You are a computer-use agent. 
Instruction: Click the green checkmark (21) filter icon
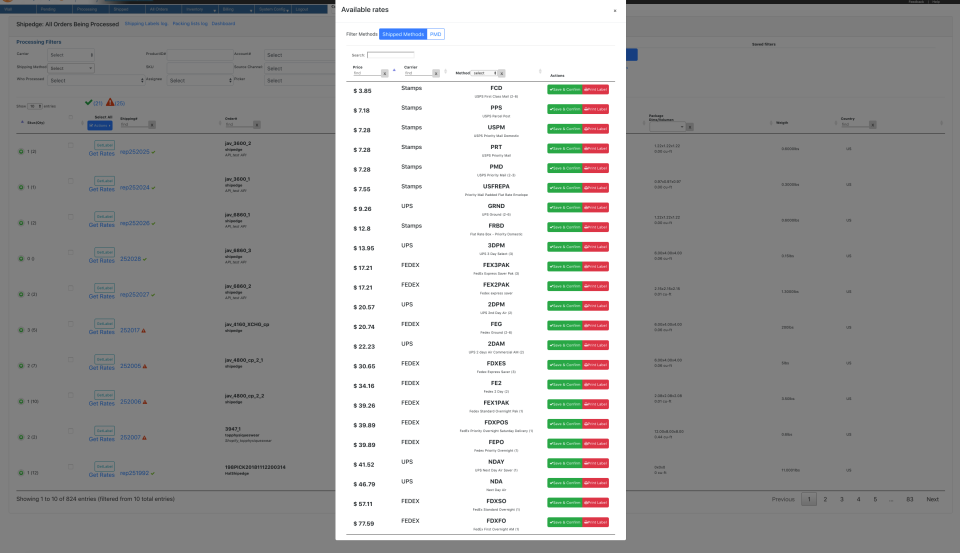pyautogui.click(x=89, y=102)
